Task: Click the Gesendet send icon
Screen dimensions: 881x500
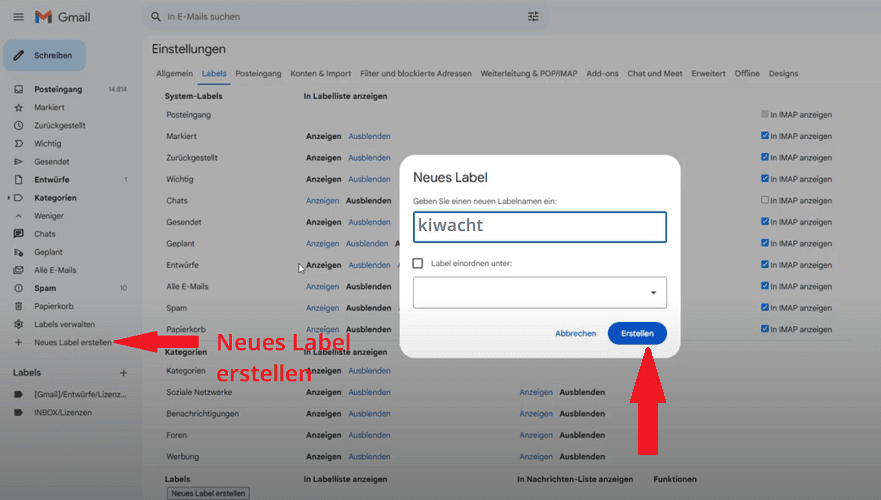Action: (x=19, y=162)
